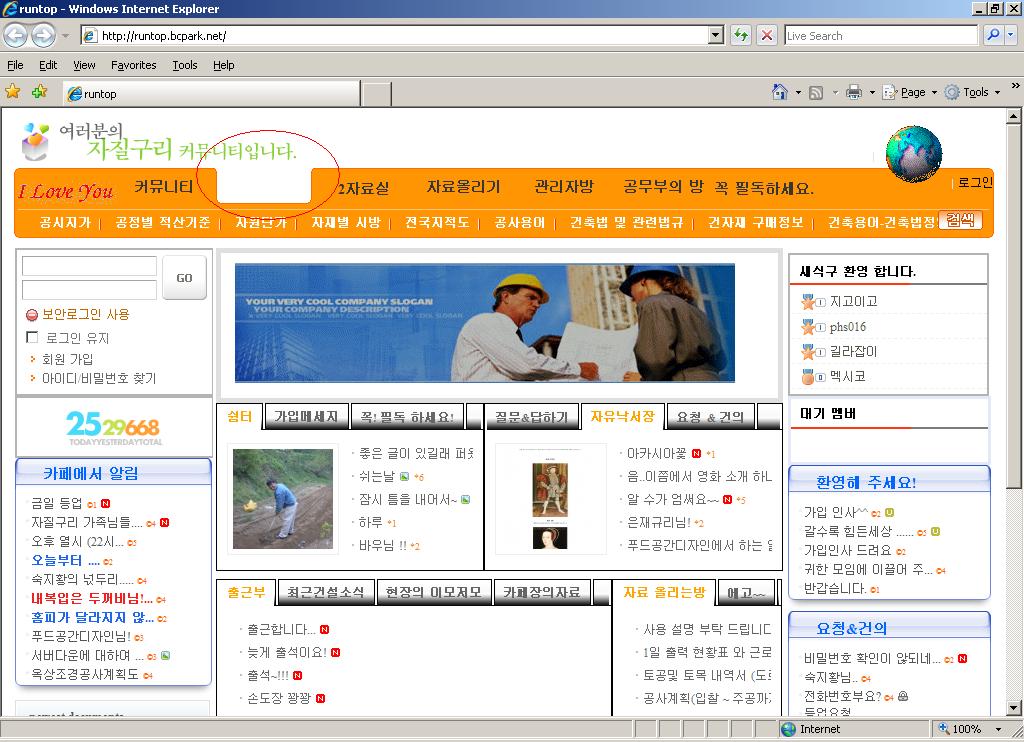1024x742 pixels.
Task: Open the Tools gear icon
Action: (952, 92)
